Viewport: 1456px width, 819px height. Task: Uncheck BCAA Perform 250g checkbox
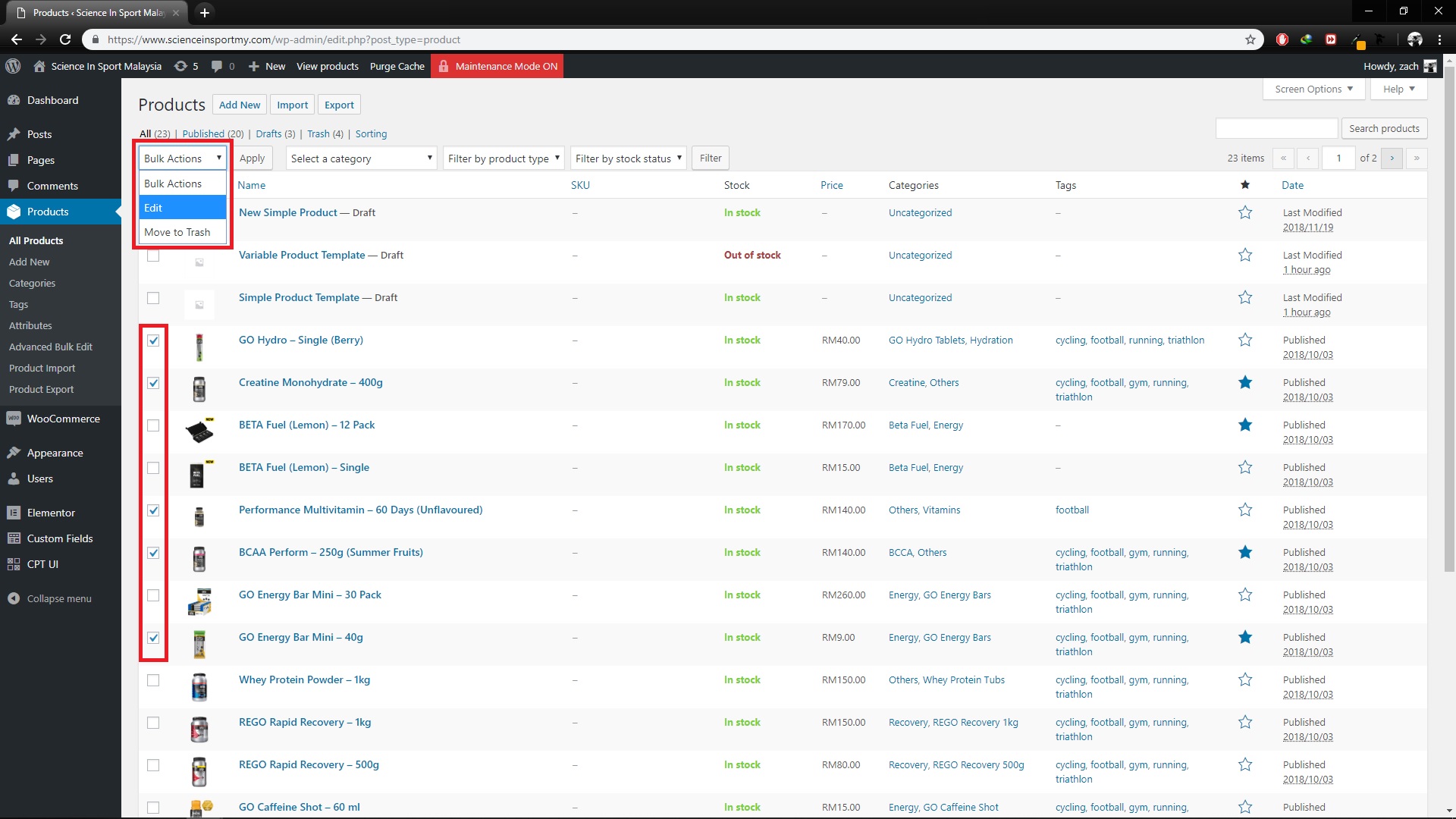pyautogui.click(x=153, y=553)
